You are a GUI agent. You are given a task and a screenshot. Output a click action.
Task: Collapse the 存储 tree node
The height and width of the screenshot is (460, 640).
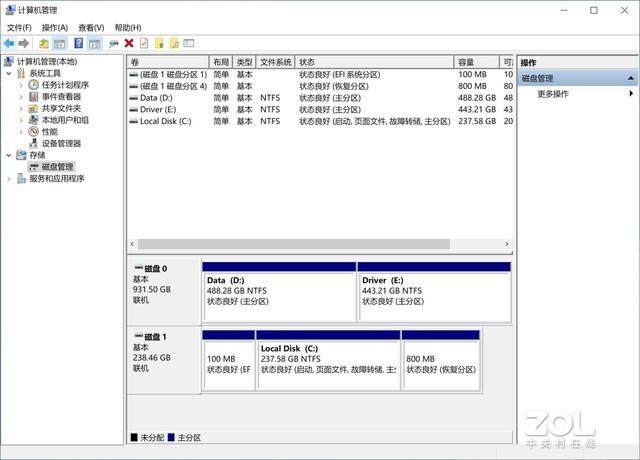coord(9,155)
